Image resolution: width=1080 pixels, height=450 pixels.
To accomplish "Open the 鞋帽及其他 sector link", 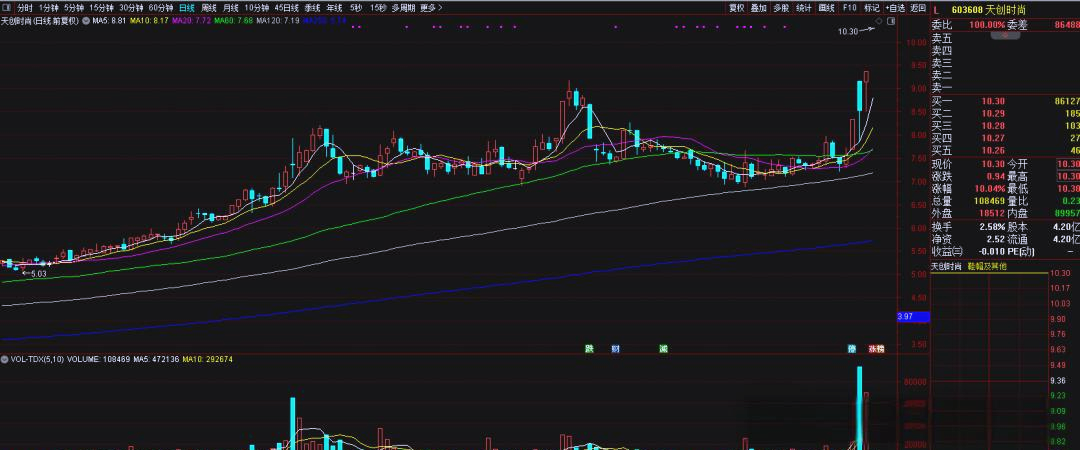I will 987,266.
